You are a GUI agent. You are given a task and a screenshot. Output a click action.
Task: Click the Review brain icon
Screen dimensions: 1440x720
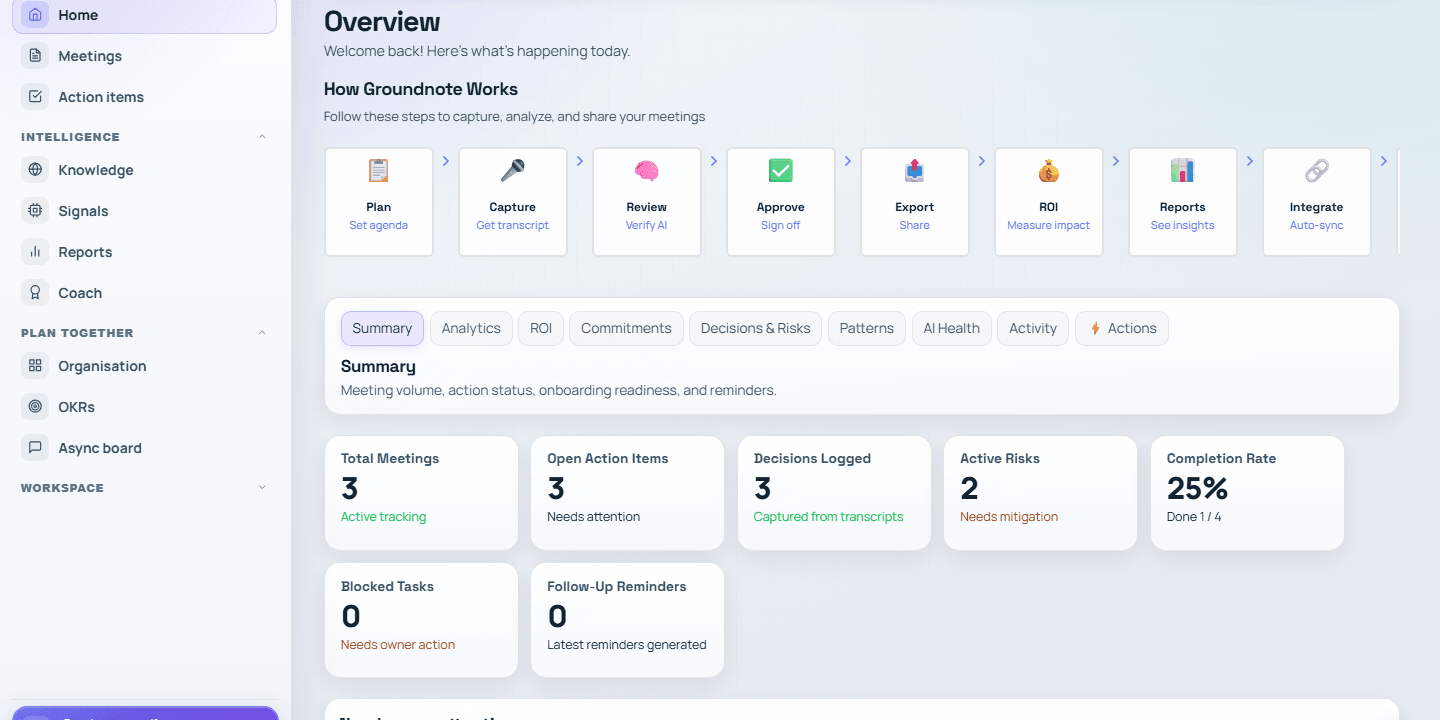pos(647,171)
